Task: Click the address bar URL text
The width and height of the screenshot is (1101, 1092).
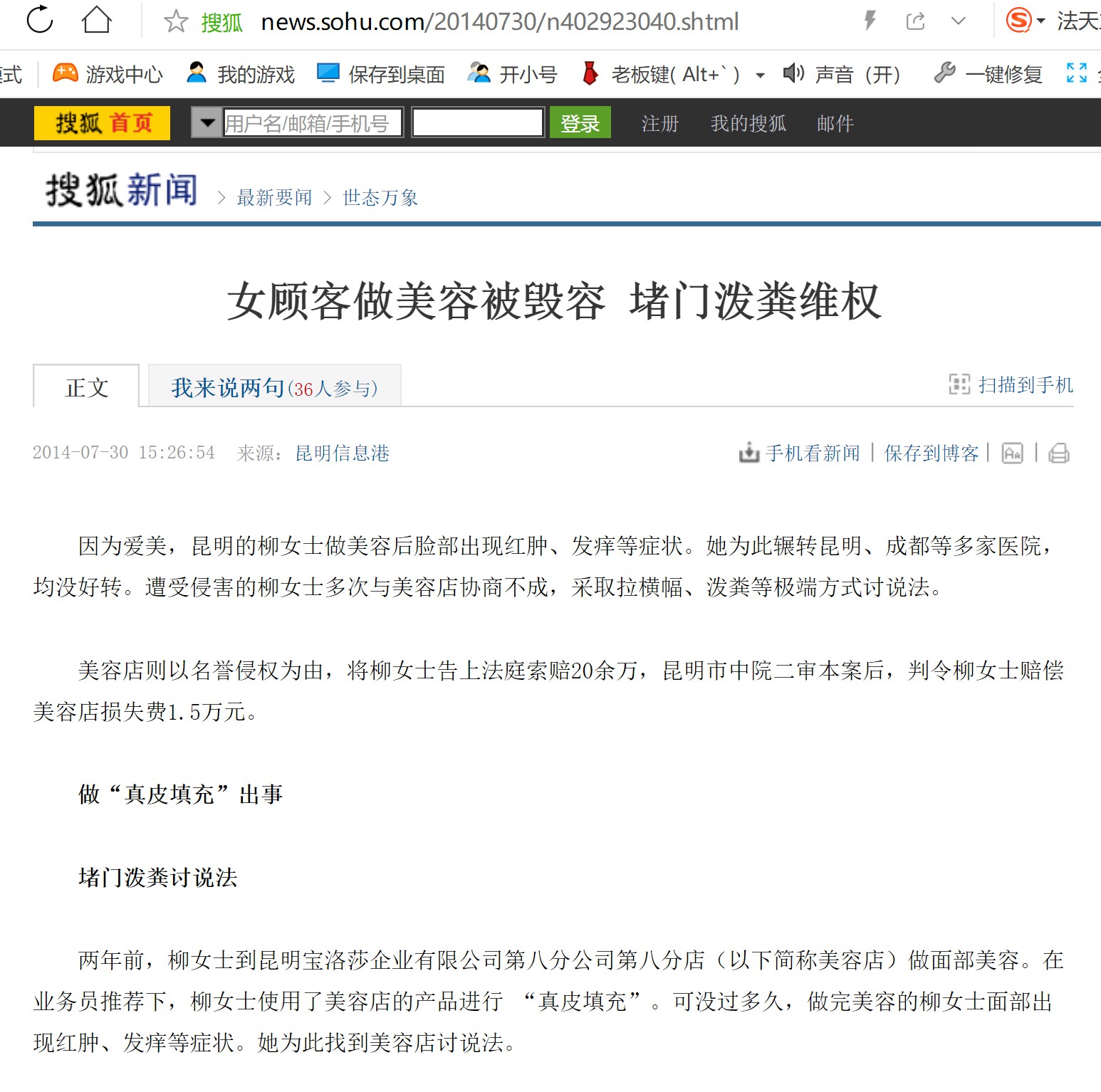Action: 500,22
